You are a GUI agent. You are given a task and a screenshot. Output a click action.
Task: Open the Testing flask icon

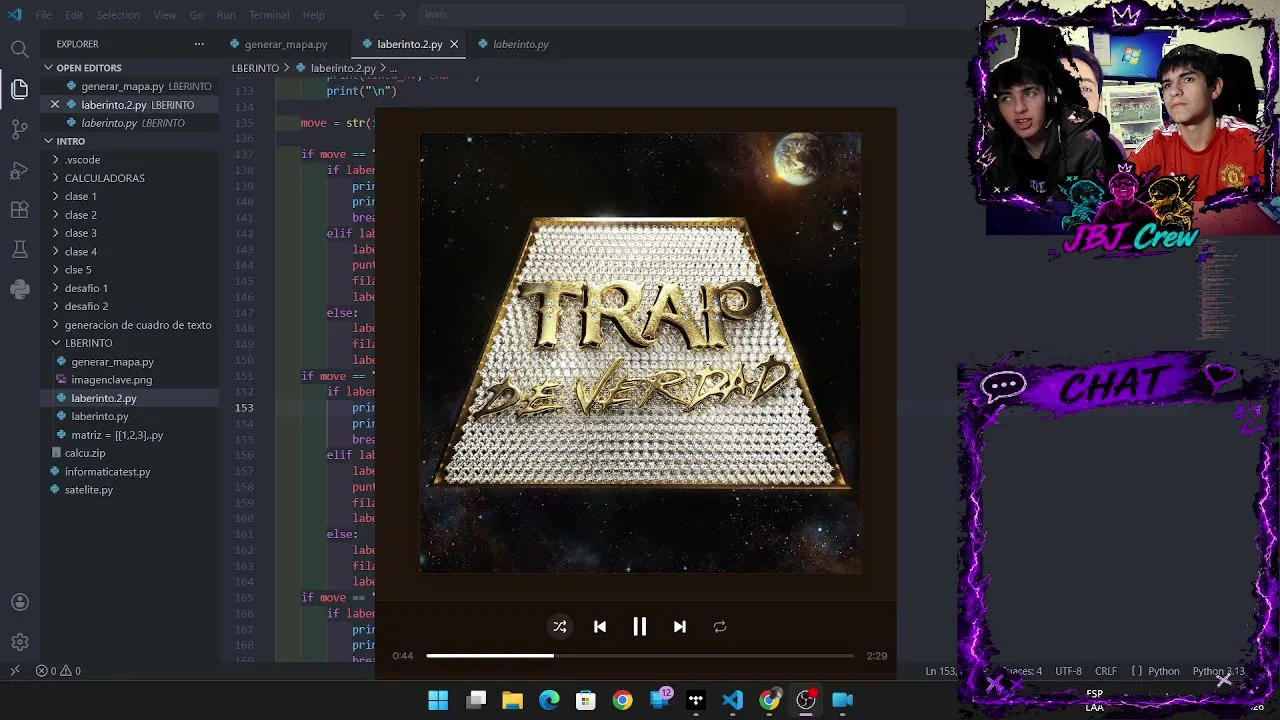[19, 249]
